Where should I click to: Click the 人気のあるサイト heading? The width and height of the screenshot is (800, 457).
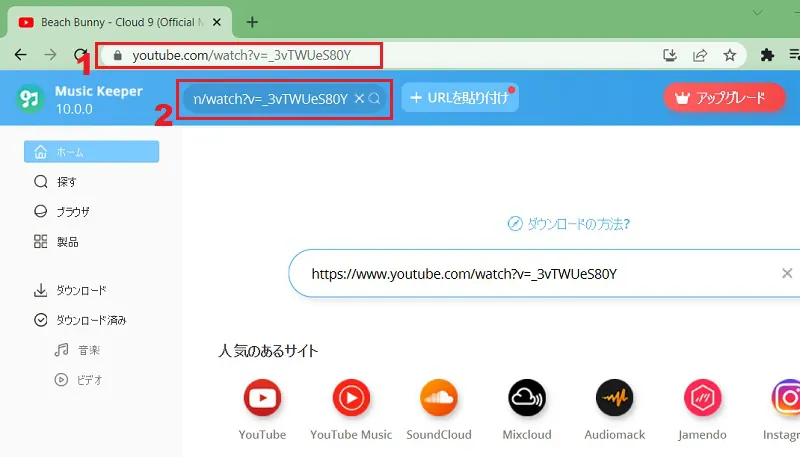pos(268,351)
